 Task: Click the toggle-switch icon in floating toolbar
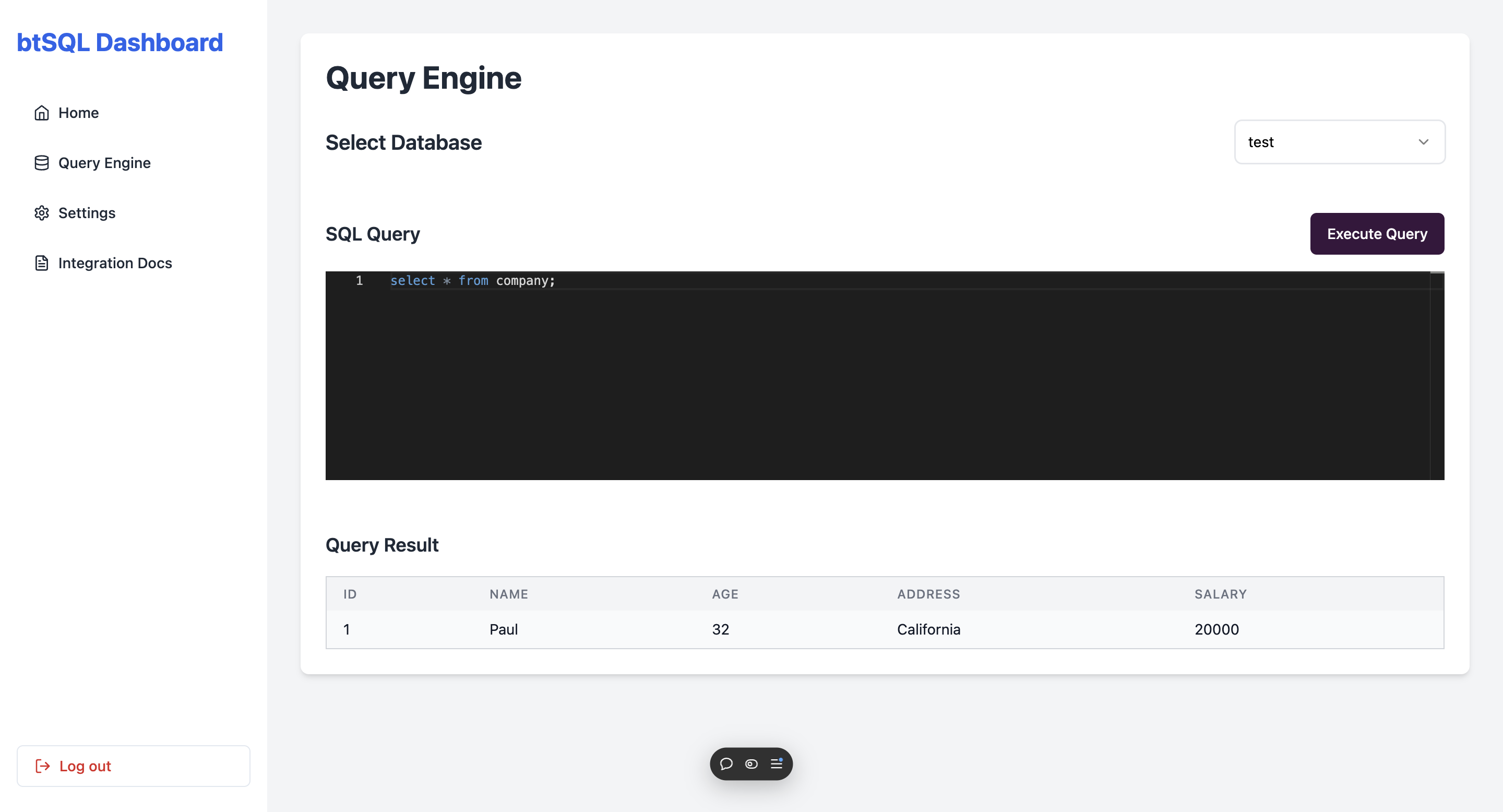tap(751, 763)
